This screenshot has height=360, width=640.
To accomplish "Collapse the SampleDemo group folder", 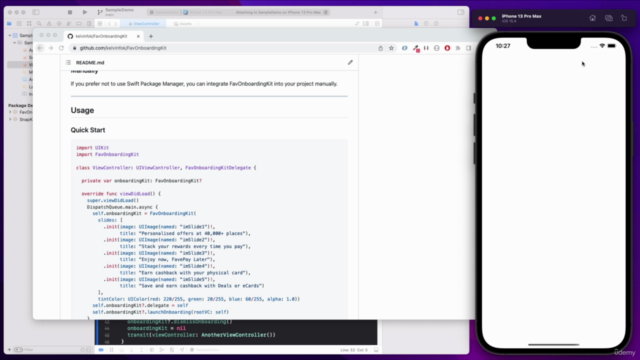I will pos(15,42).
